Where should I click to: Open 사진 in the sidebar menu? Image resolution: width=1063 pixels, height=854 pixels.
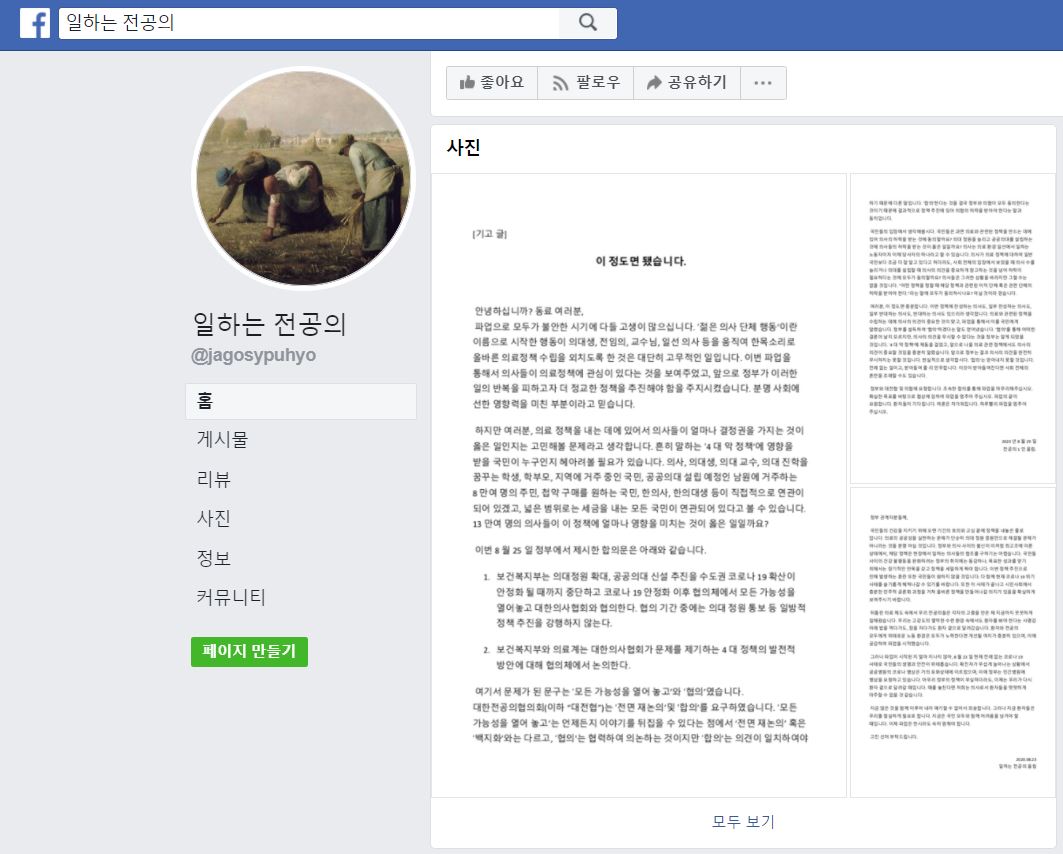click(x=213, y=518)
